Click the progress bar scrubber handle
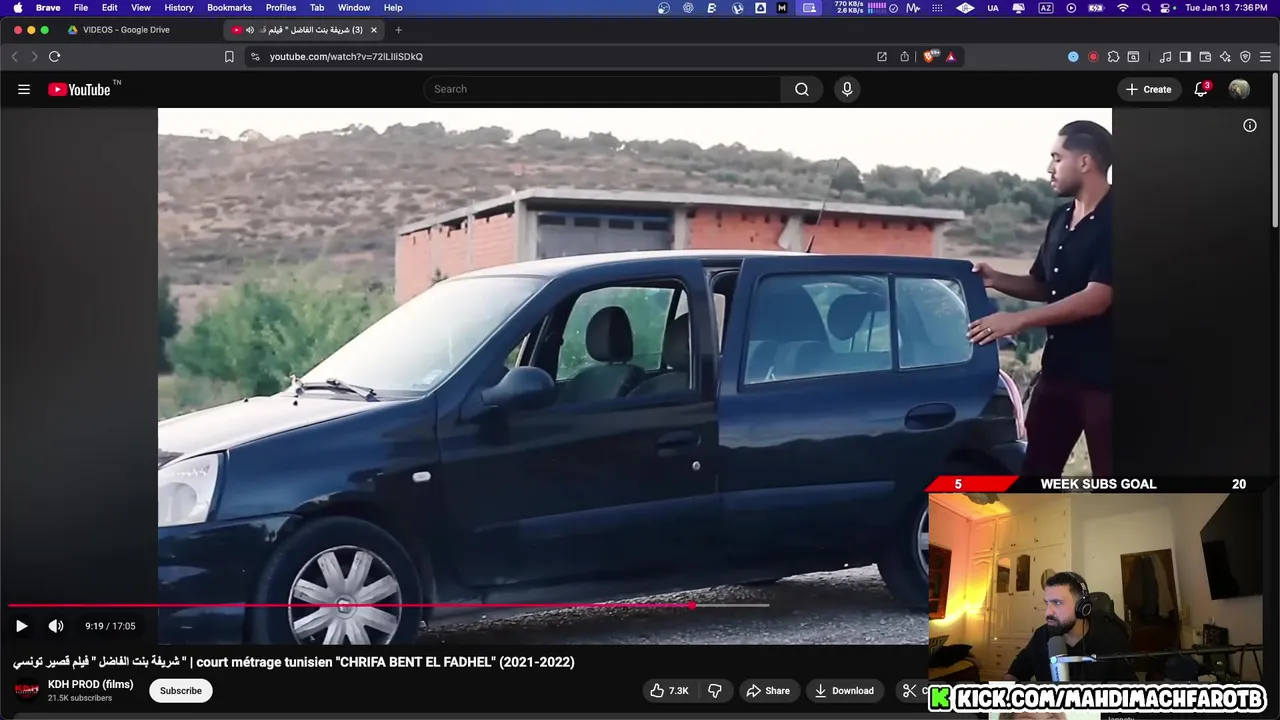Viewport: 1280px width, 720px height. point(693,605)
